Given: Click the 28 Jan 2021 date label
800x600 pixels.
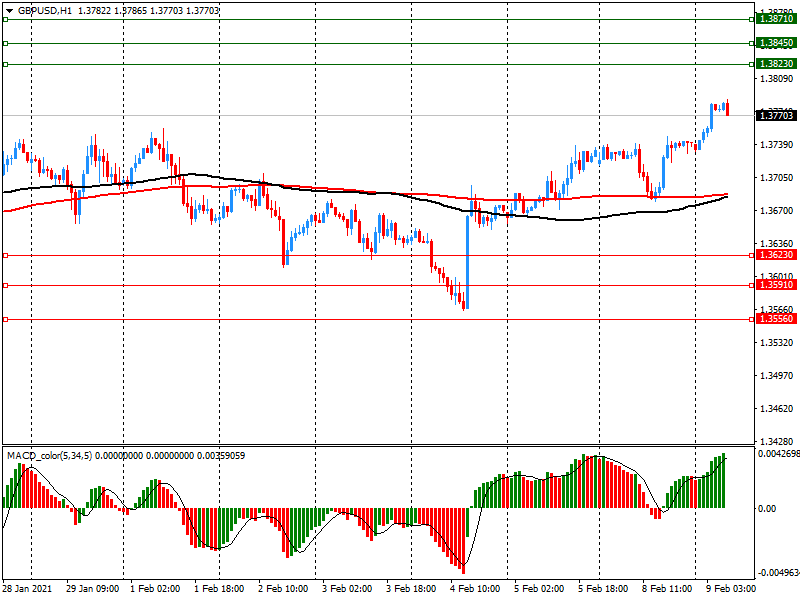Looking at the screenshot, I should [30, 590].
